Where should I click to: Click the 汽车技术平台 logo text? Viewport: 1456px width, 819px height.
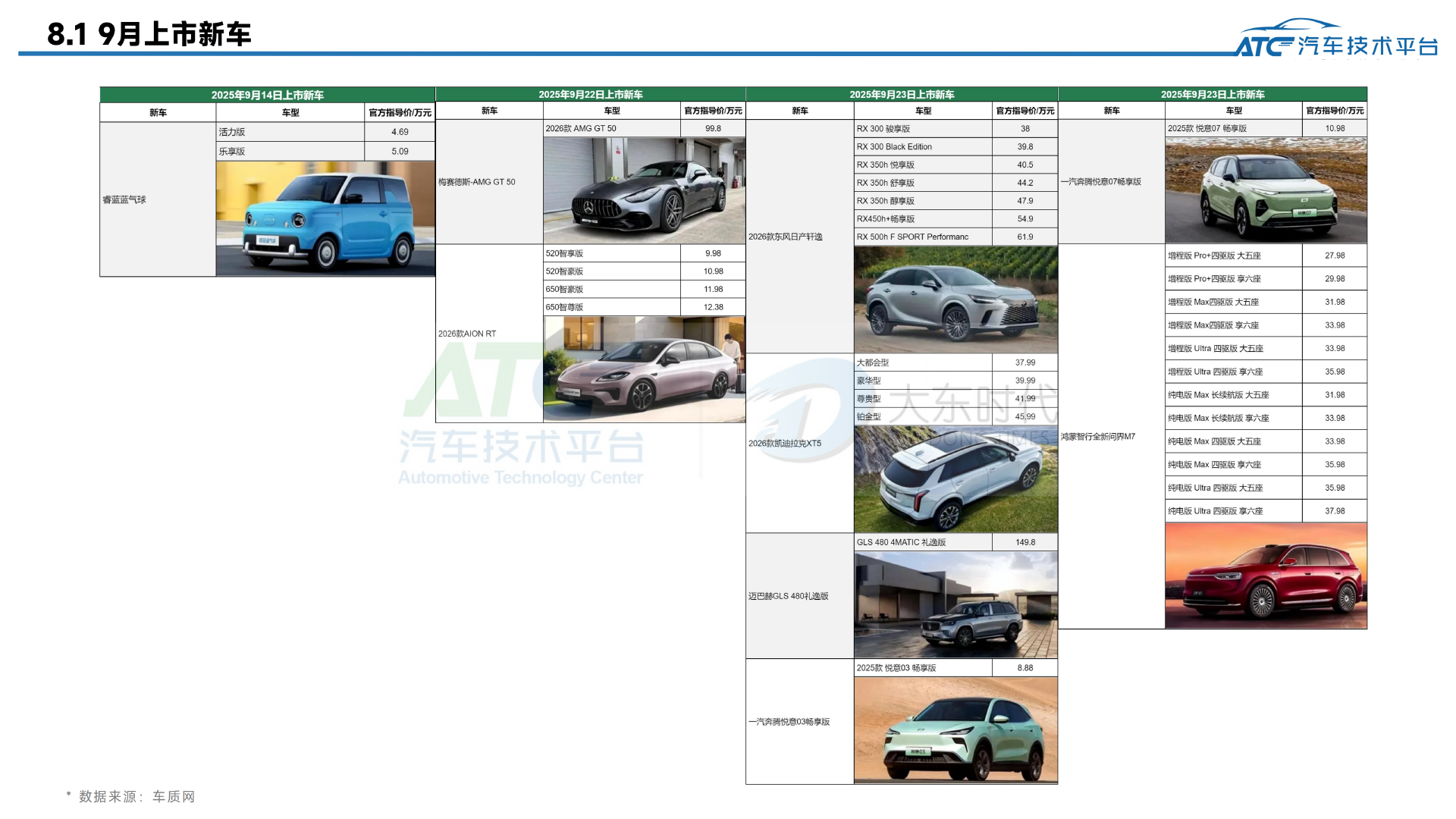[x=1367, y=46]
